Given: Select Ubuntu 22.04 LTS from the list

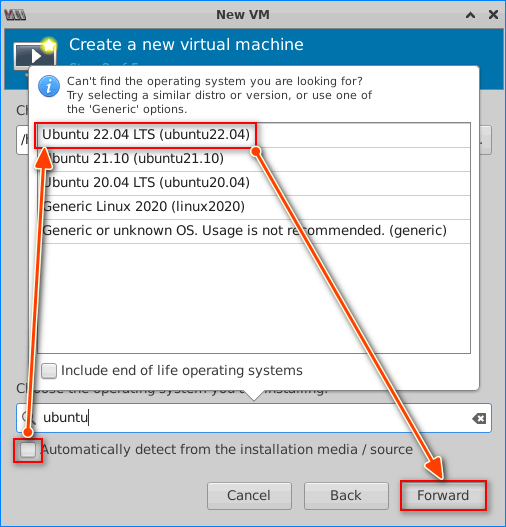Looking at the screenshot, I should [254, 135].
